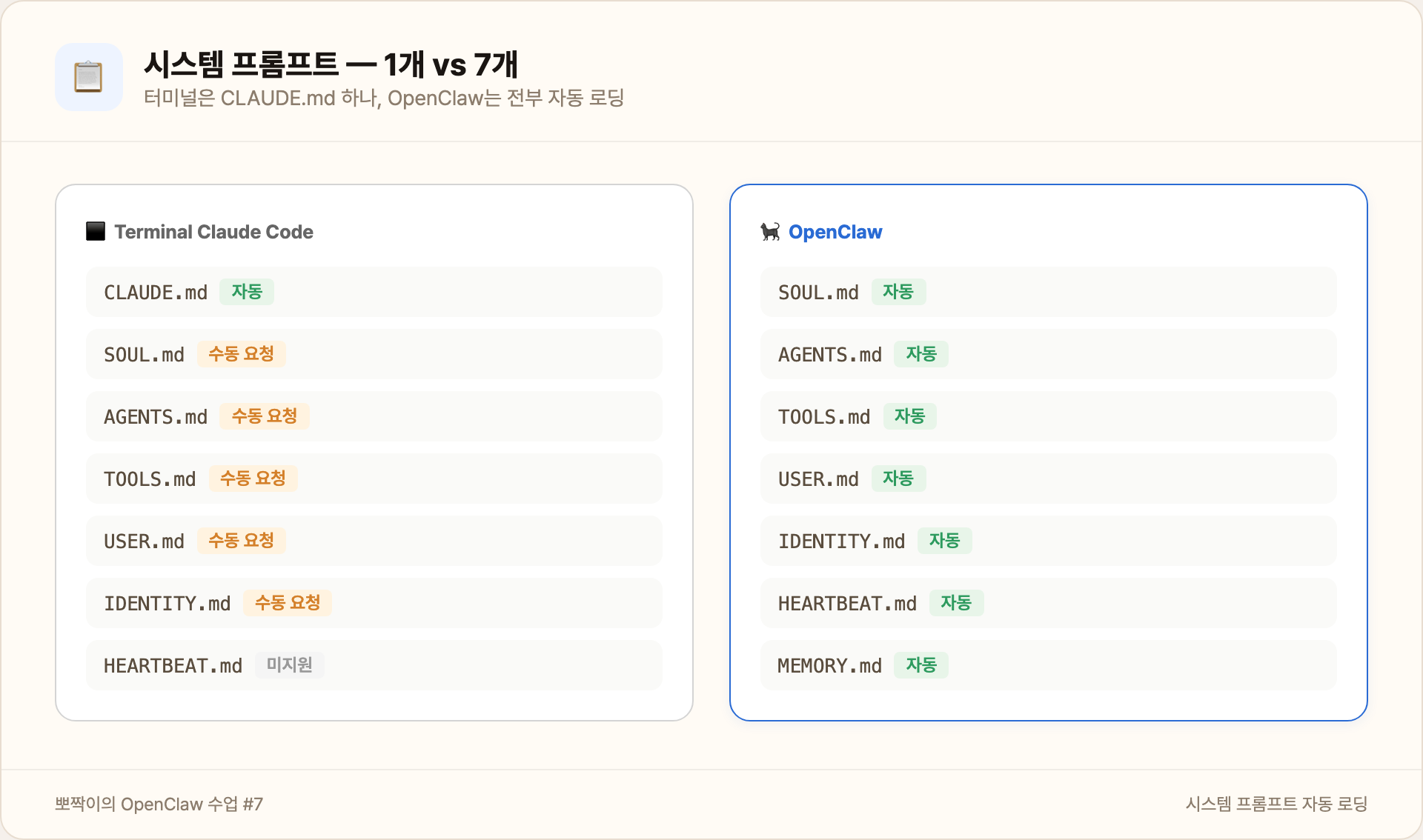Screen dimensions: 1423x840
Task: Select the IDENTITY.md row in OpenClaw panel
Action: [x=1048, y=541]
